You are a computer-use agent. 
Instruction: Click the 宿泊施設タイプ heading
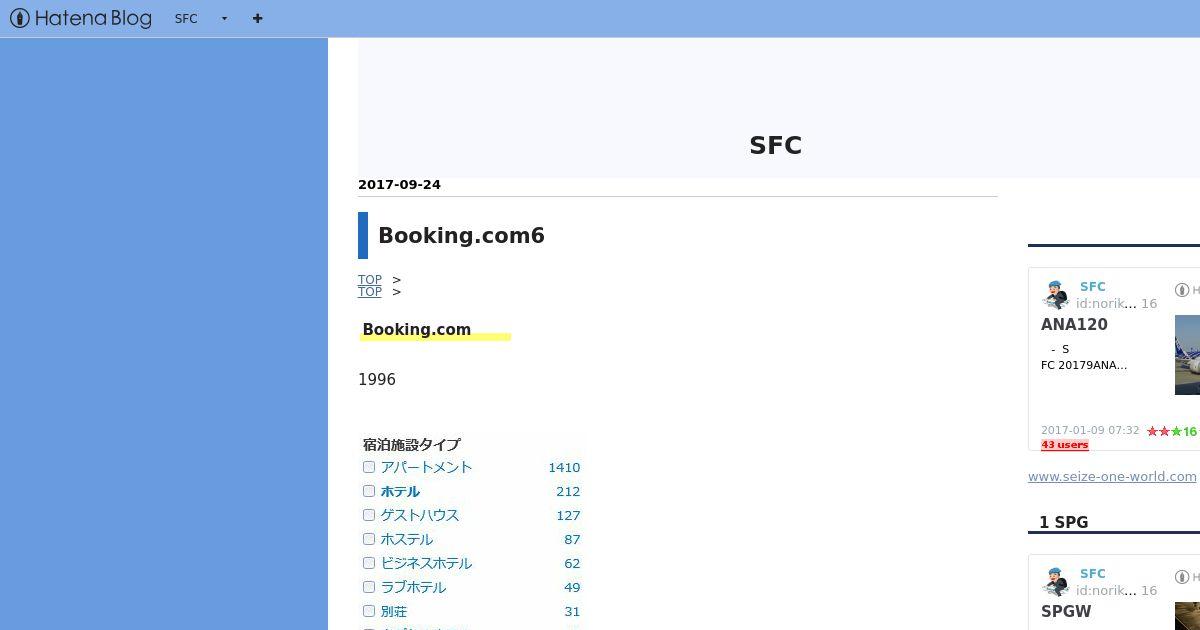pos(411,444)
